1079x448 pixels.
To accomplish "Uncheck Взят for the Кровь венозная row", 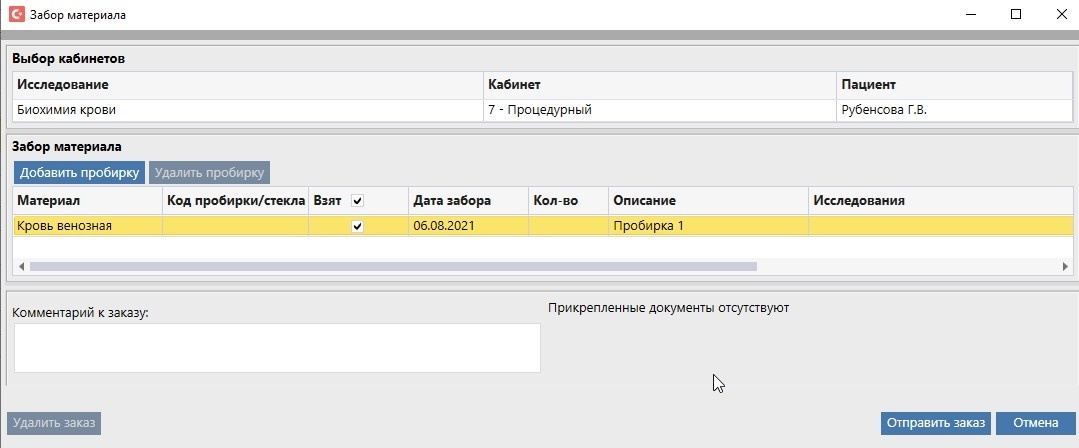I will [x=358, y=226].
